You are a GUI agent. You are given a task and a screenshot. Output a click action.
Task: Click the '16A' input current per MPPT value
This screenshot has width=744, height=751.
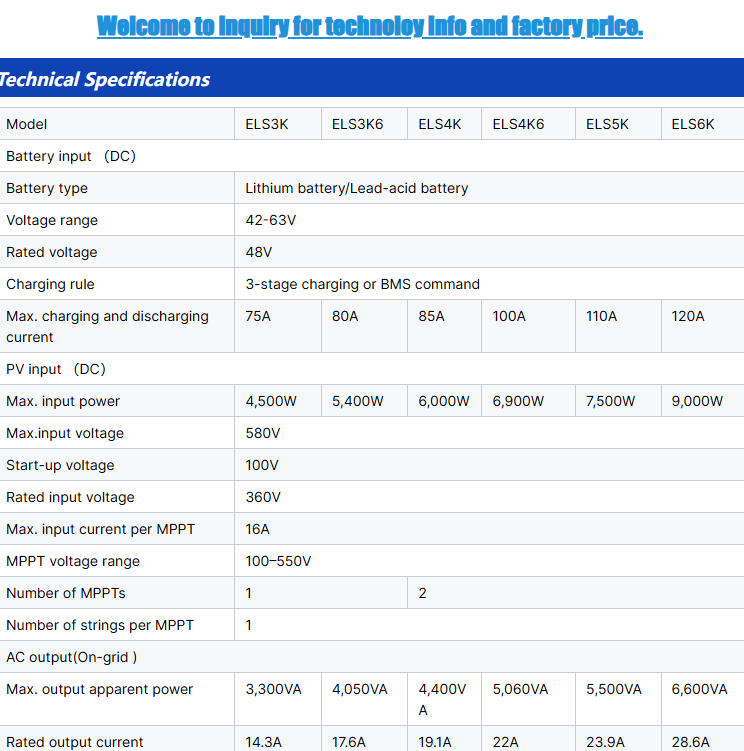click(257, 530)
